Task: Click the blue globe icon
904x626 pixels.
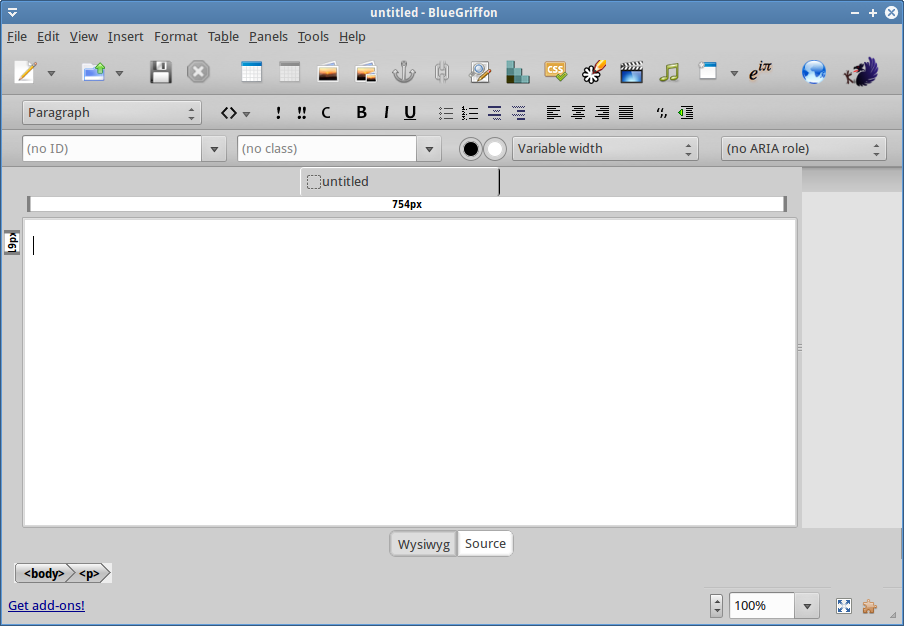Action: (813, 73)
